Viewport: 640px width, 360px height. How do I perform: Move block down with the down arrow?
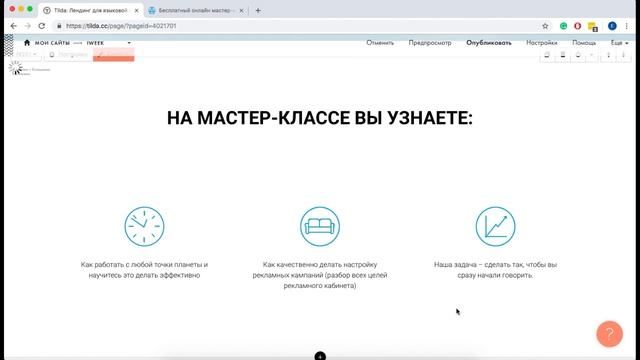(x=624, y=55)
